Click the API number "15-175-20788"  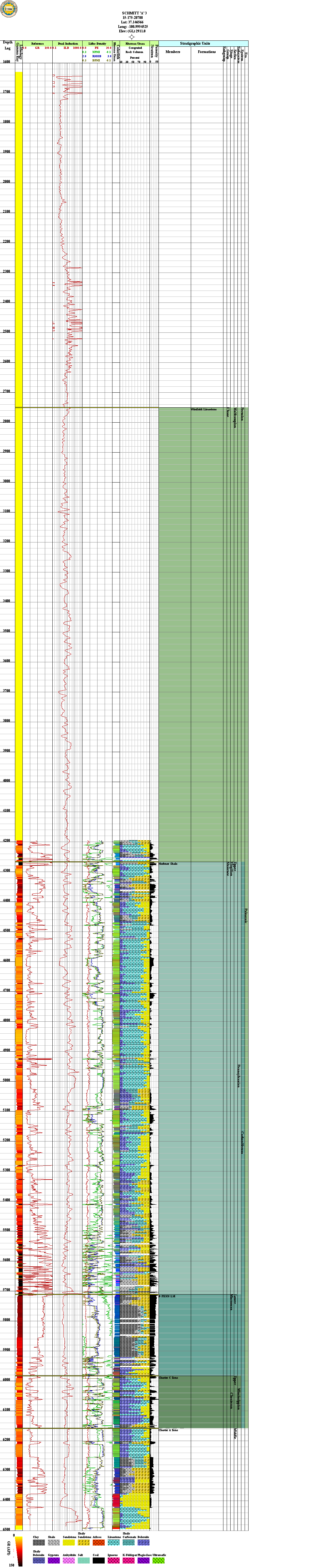tap(132, 17)
